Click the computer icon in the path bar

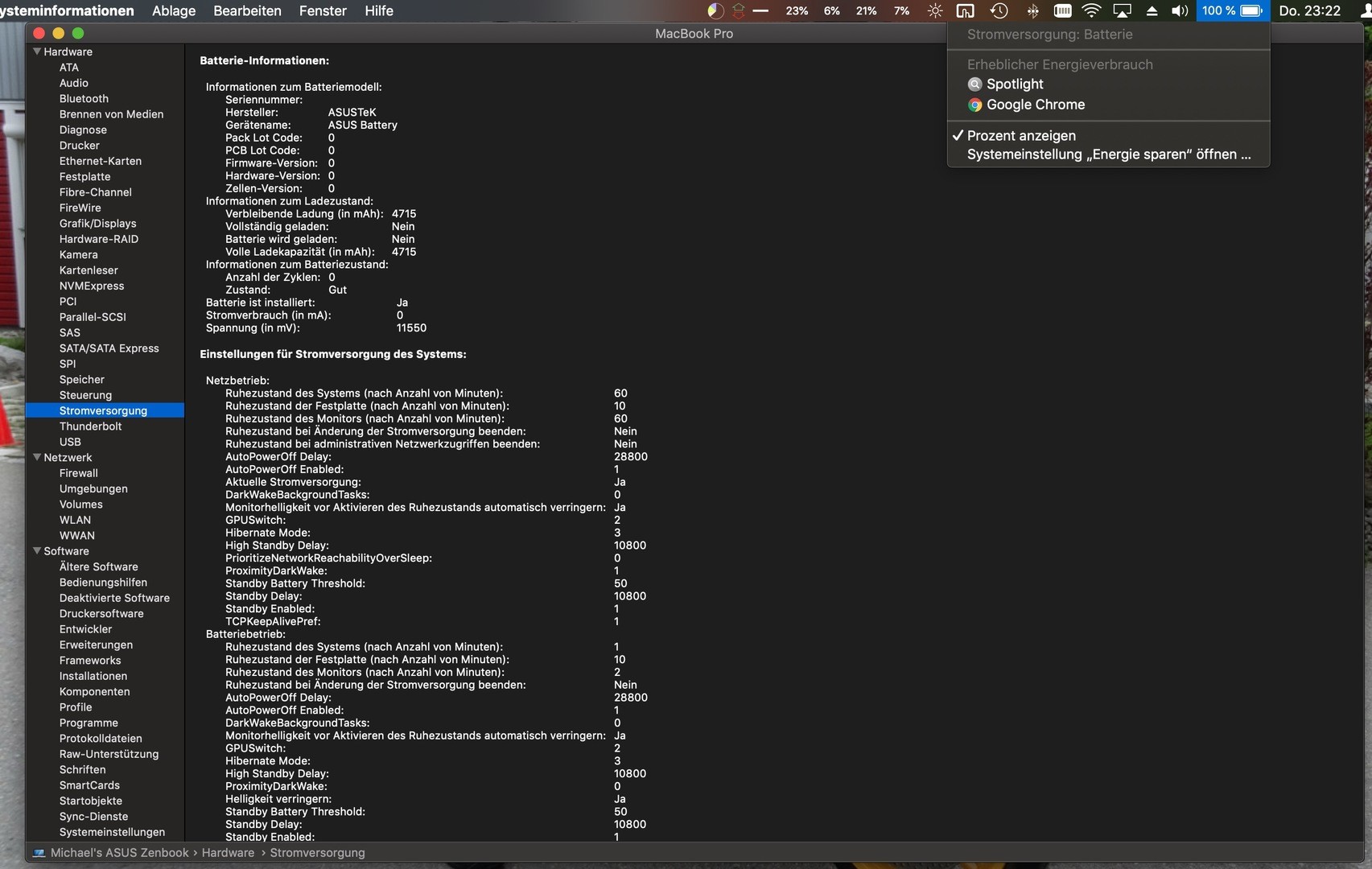point(39,853)
